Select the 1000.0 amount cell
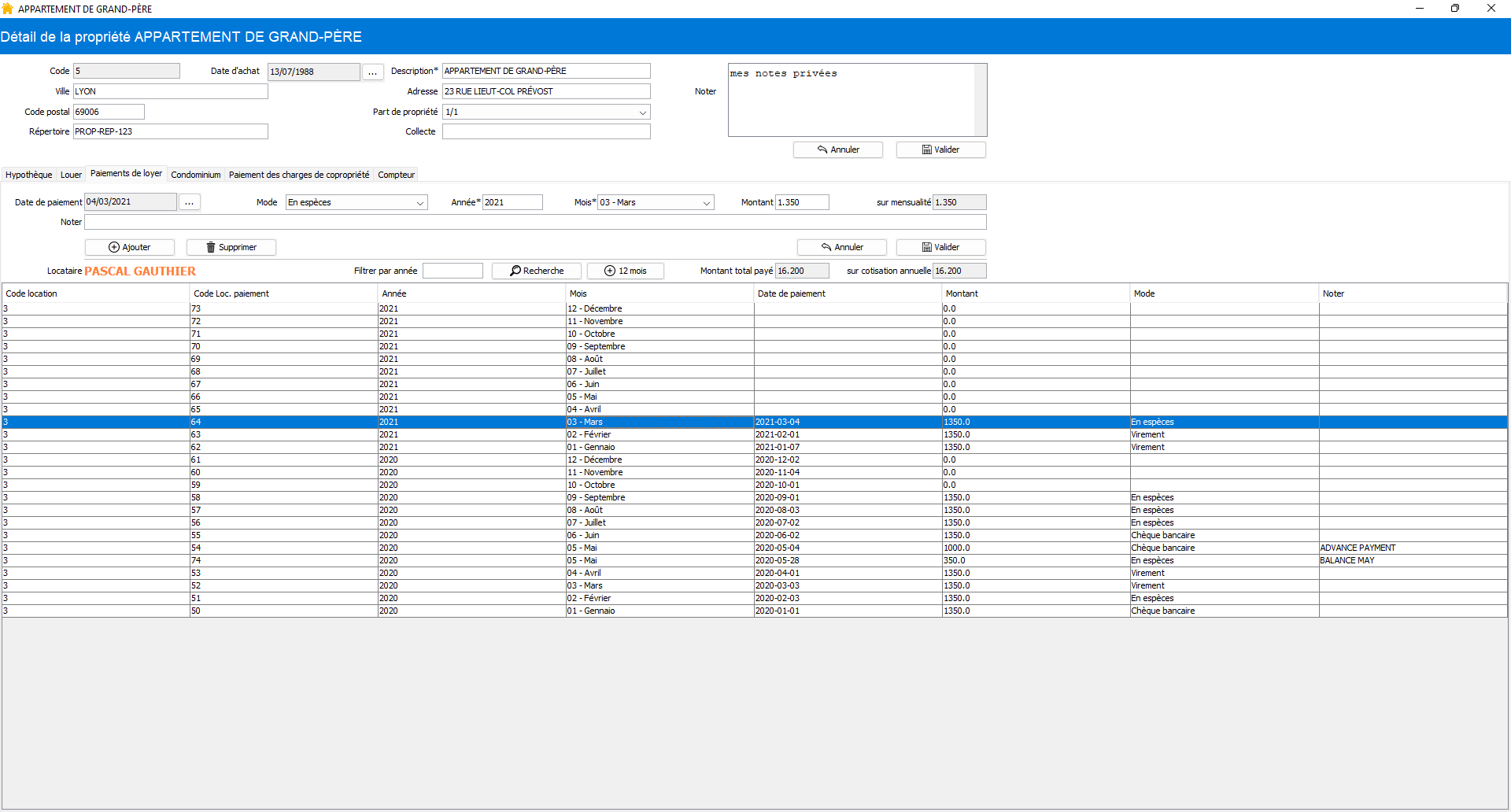1511x812 pixels. 1036,548
